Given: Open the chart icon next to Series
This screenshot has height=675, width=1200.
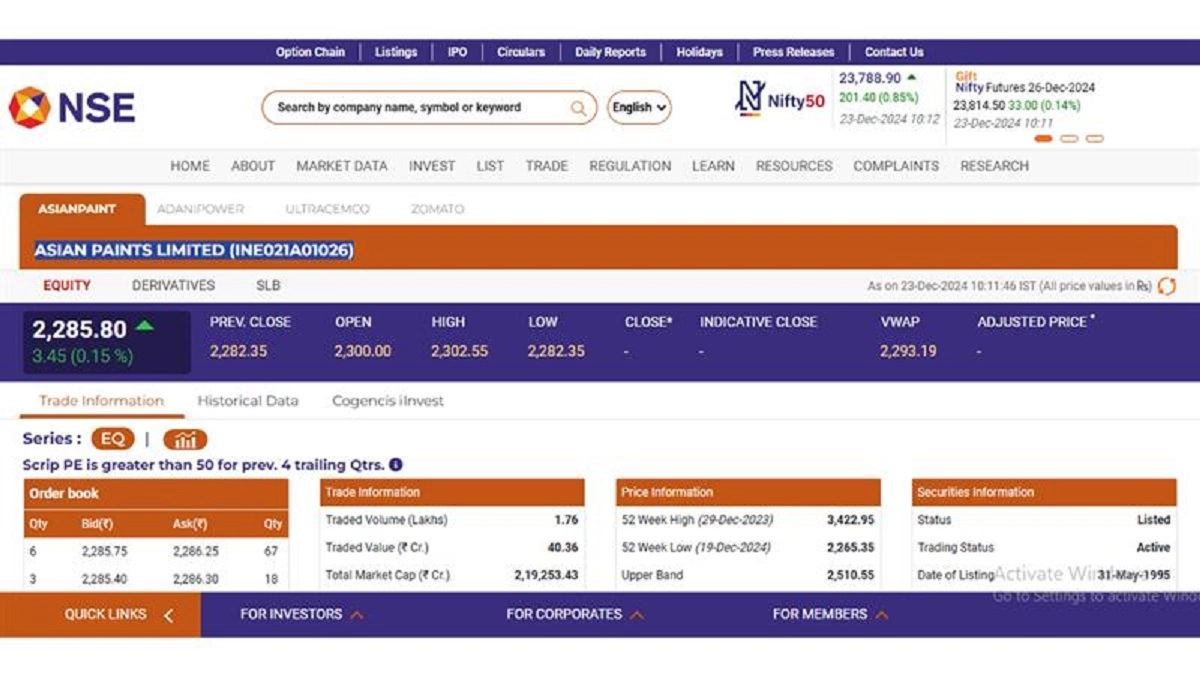Looking at the screenshot, I should 185,439.
